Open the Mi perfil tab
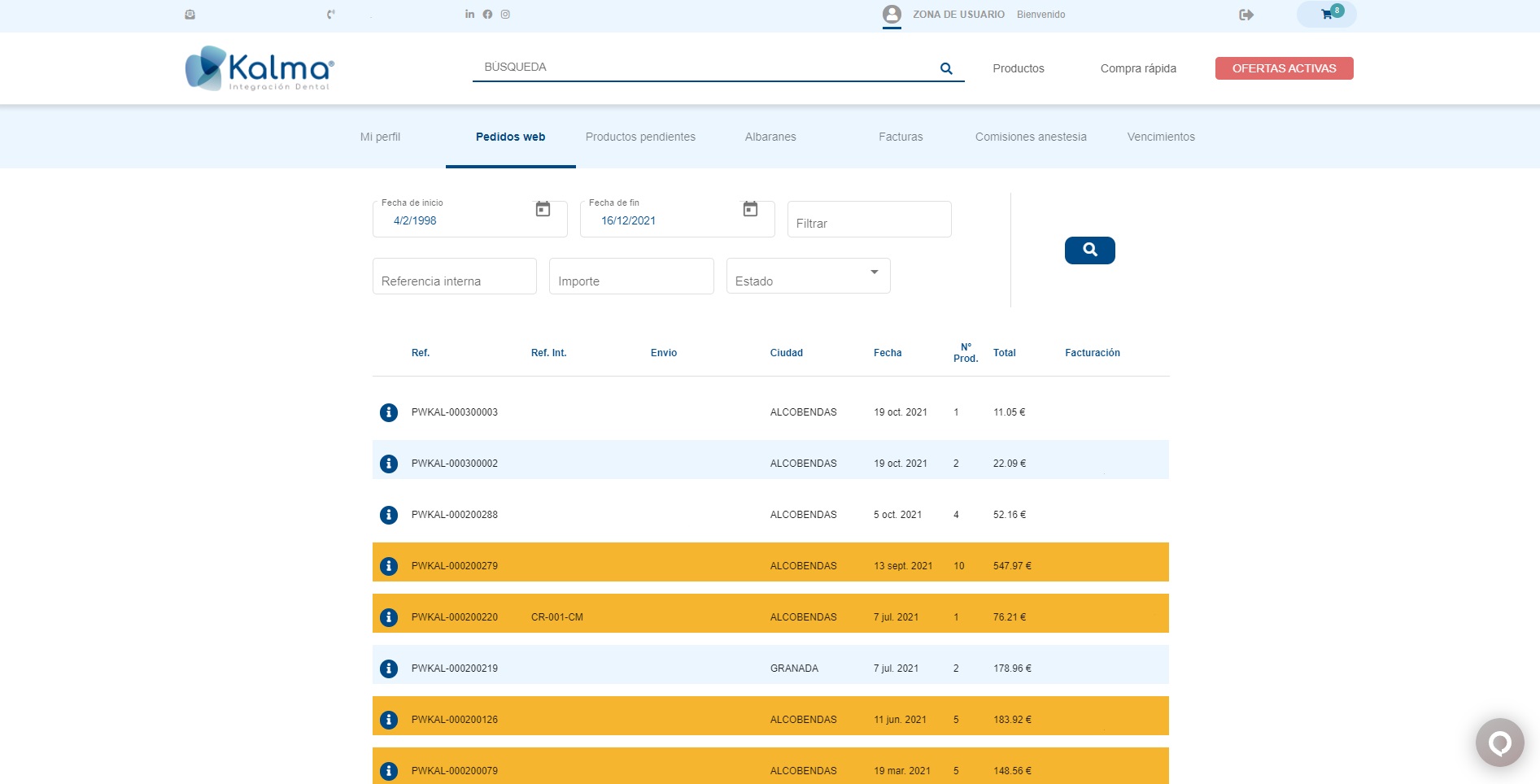Viewport: 1540px width, 784px height. [x=380, y=137]
